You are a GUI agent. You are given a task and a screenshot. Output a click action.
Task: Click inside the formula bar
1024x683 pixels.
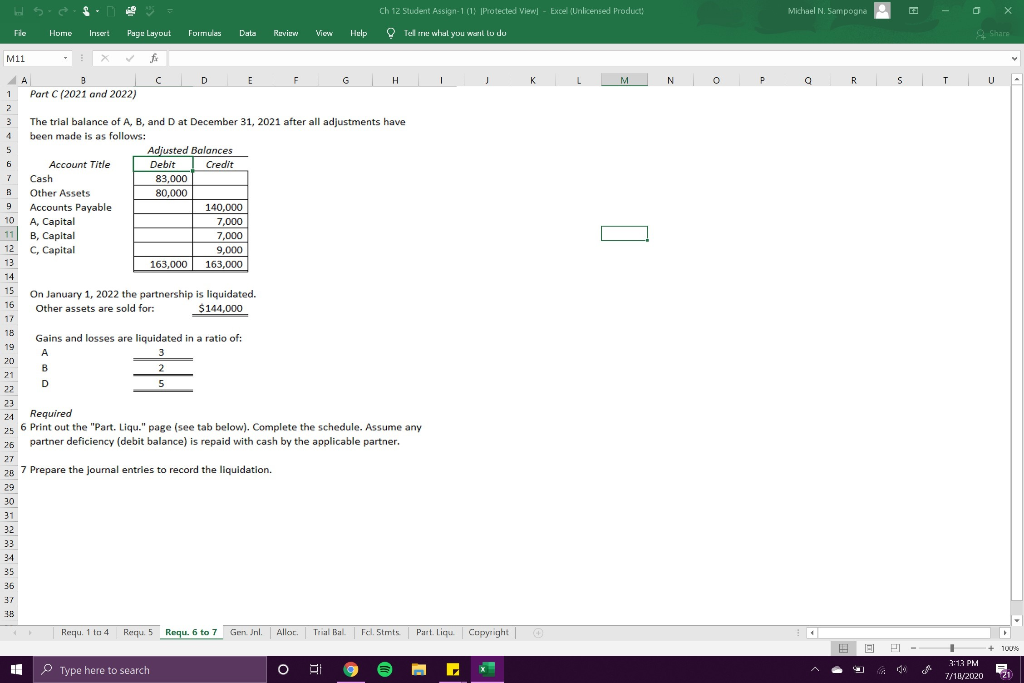588,59
